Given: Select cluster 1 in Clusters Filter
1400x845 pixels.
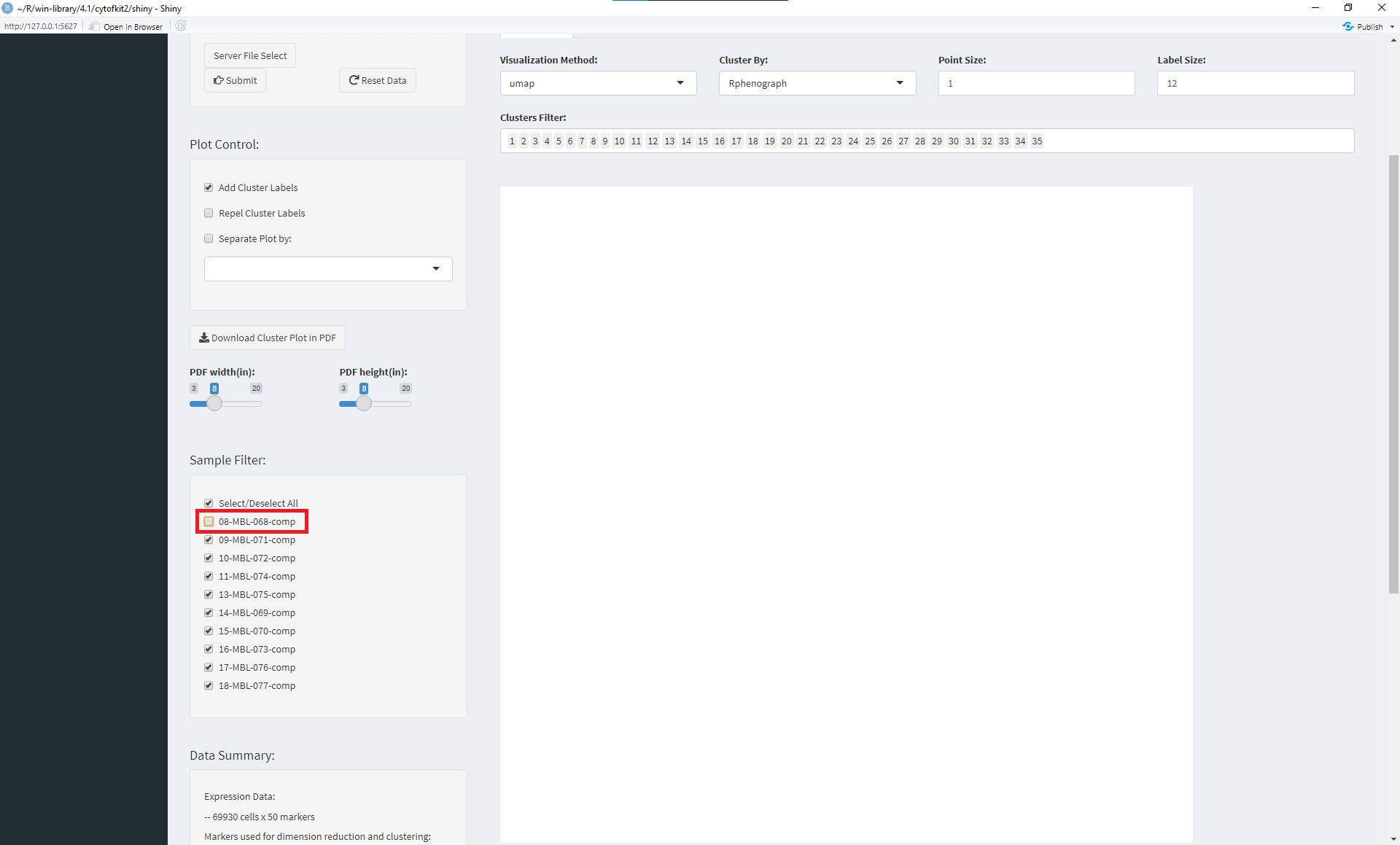Looking at the screenshot, I should (x=512, y=141).
